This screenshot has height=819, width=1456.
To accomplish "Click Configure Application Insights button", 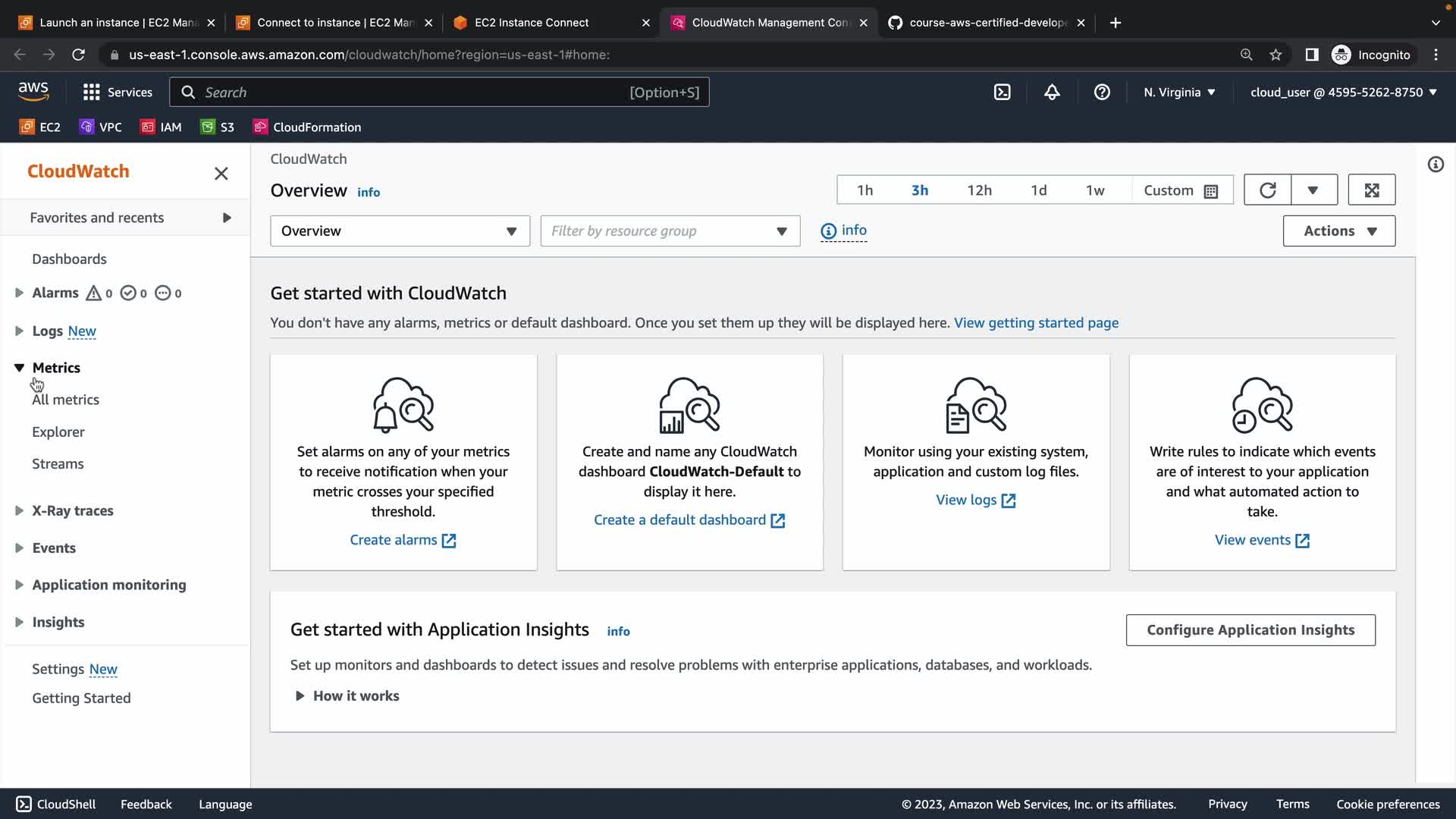I will pyautogui.click(x=1250, y=630).
